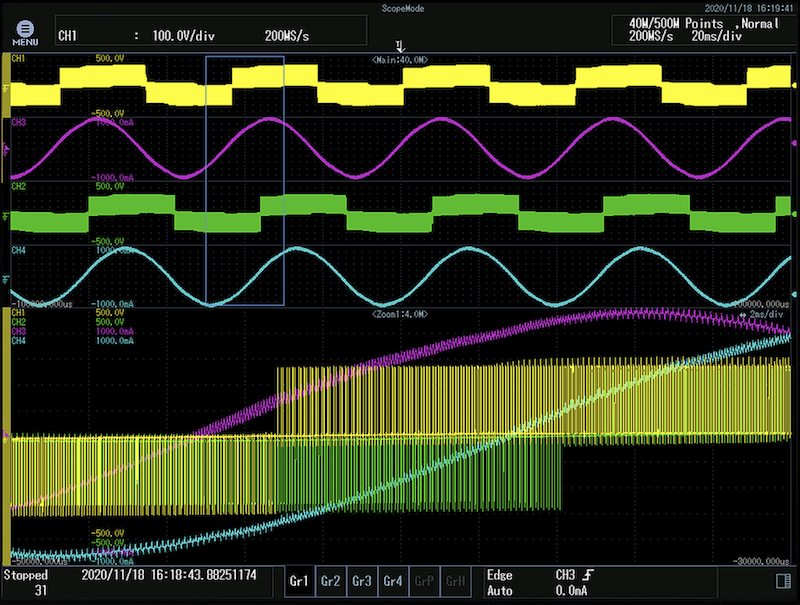Click the acquisition count 31
Image resolution: width=800 pixels, height=605 pixels.
coord(41,591)
